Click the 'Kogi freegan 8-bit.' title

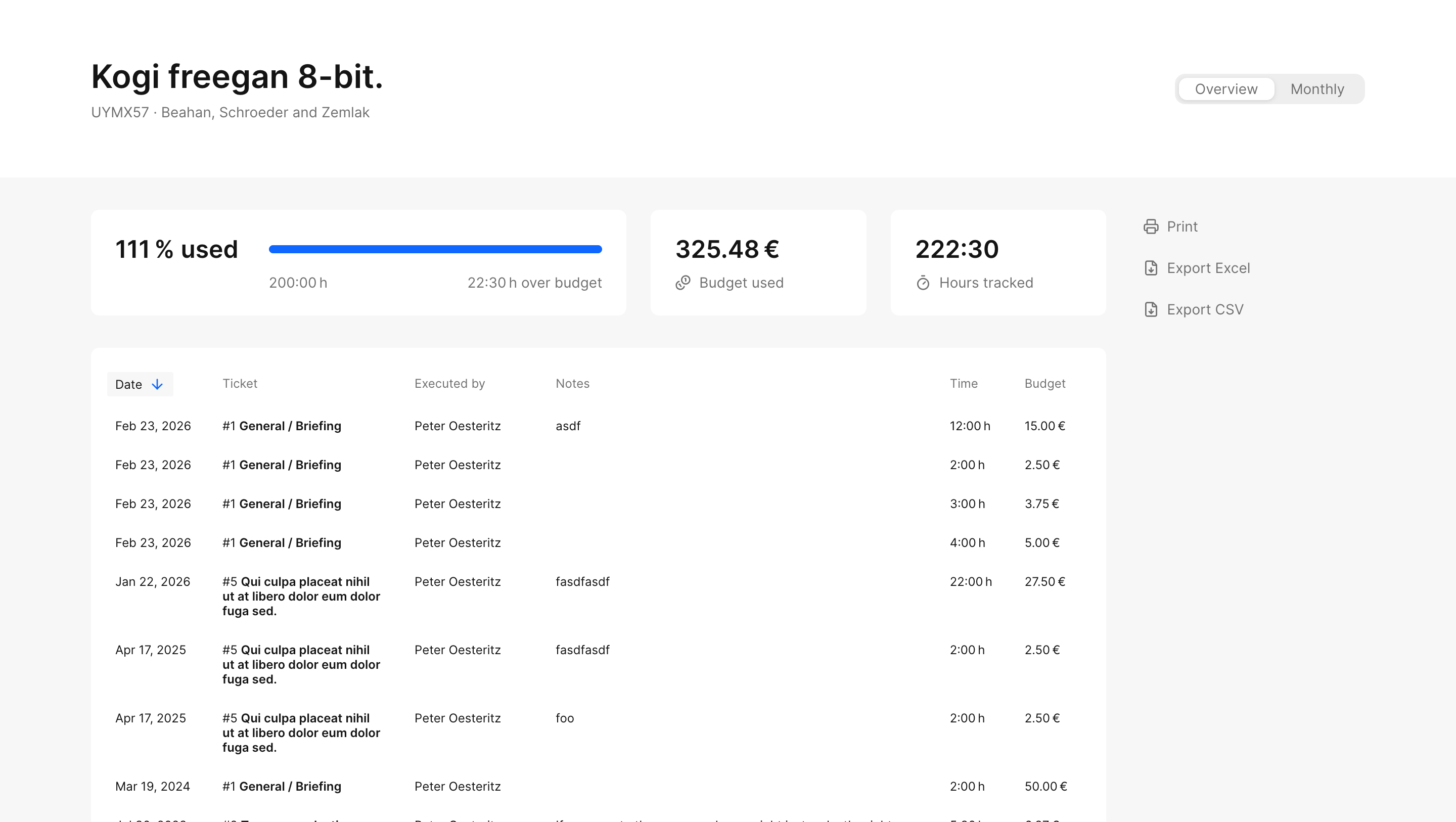point(238,76)
